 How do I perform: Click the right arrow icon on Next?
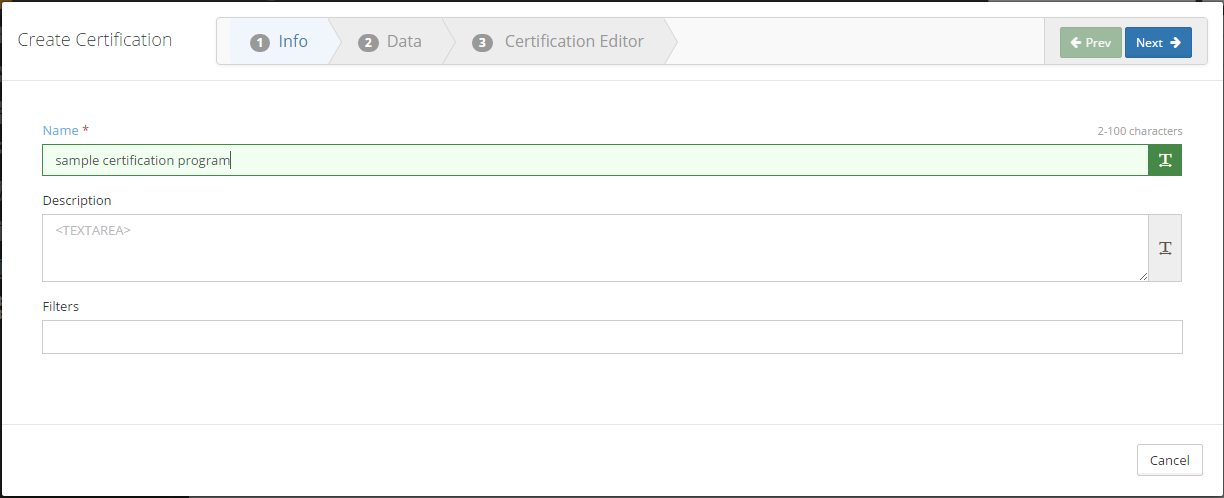coord(1175,43)
